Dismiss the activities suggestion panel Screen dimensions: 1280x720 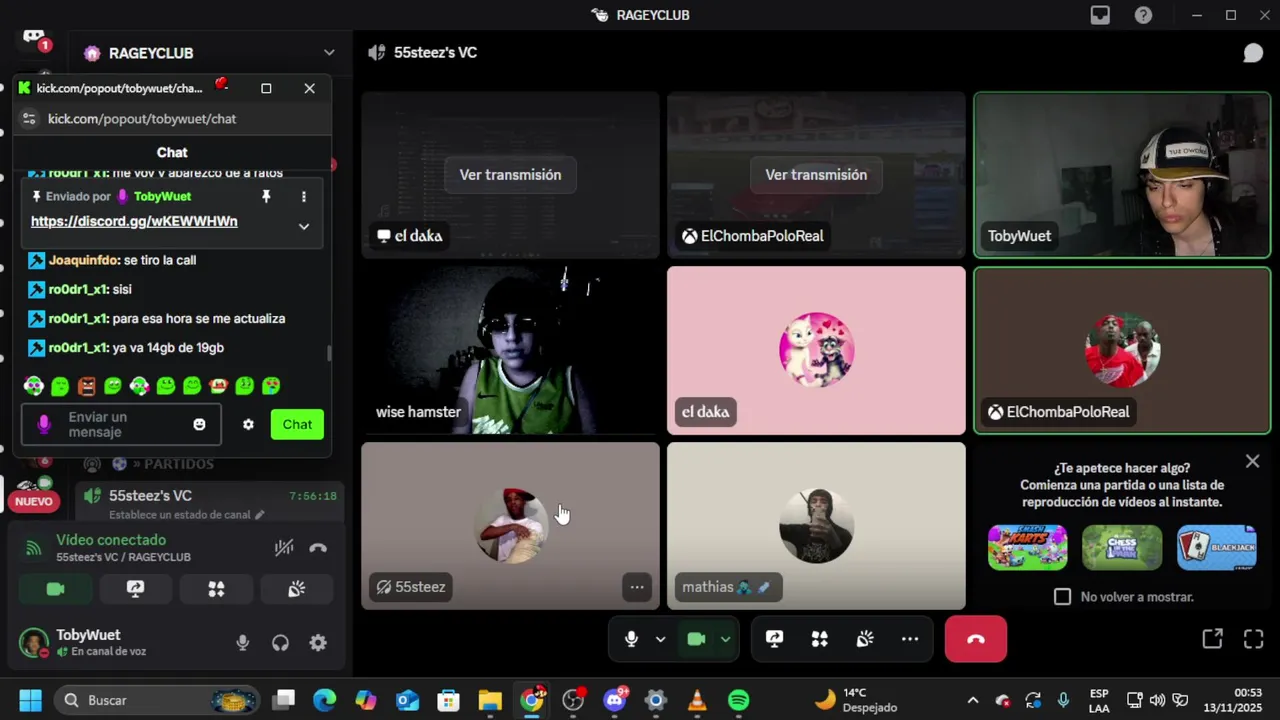click(1252, 461)
